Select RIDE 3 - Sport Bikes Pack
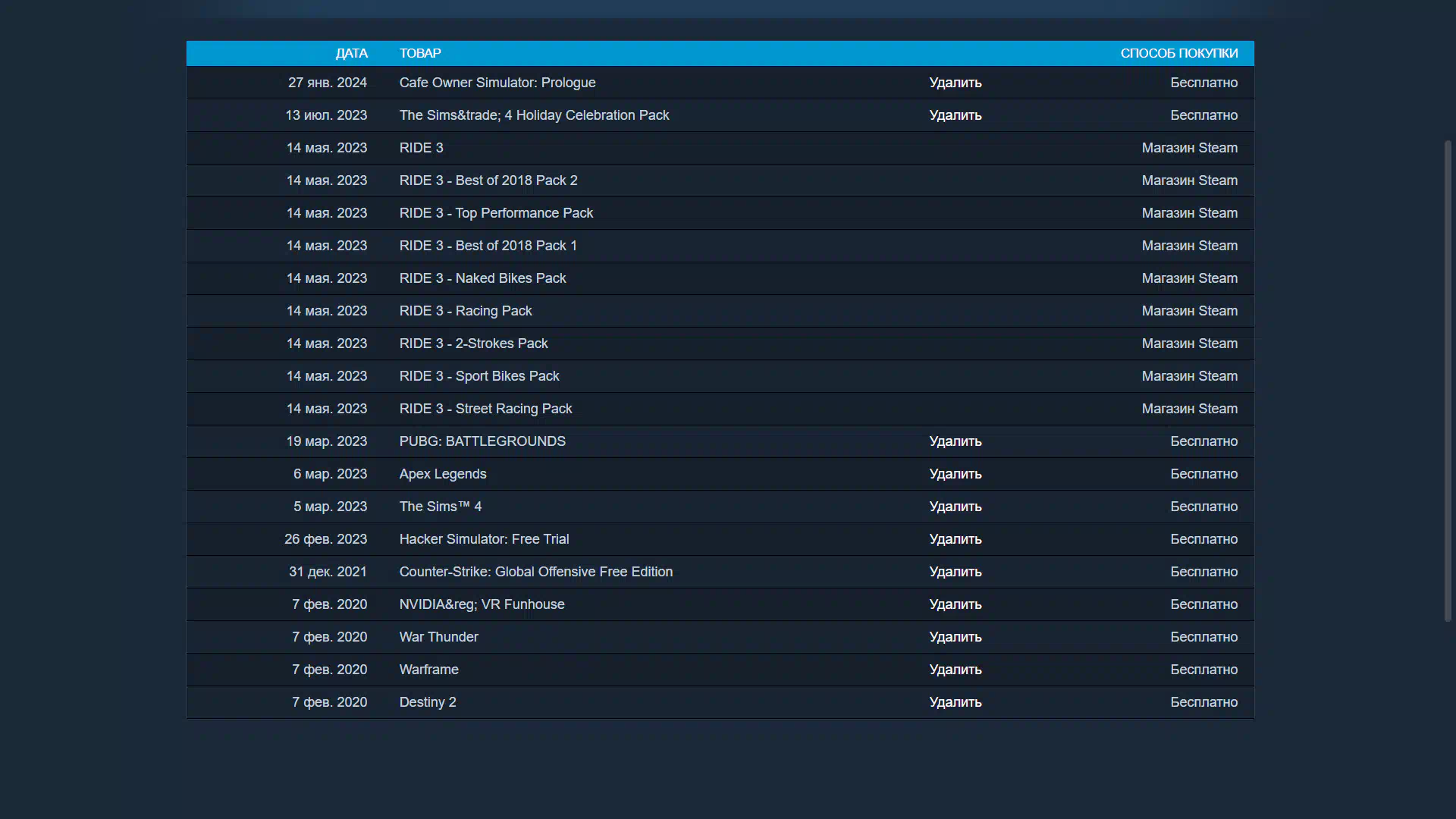The width and height of the screenshot is (1456, 819). tap(479, 376)
